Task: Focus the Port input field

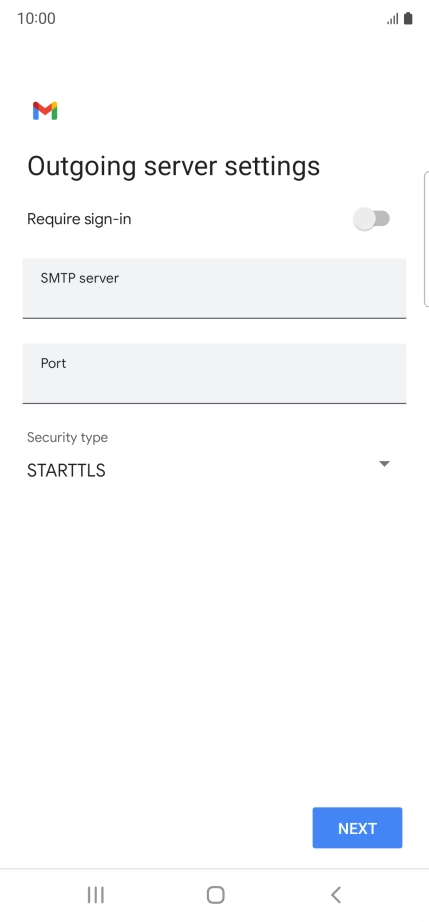Action: coord(214,373)
